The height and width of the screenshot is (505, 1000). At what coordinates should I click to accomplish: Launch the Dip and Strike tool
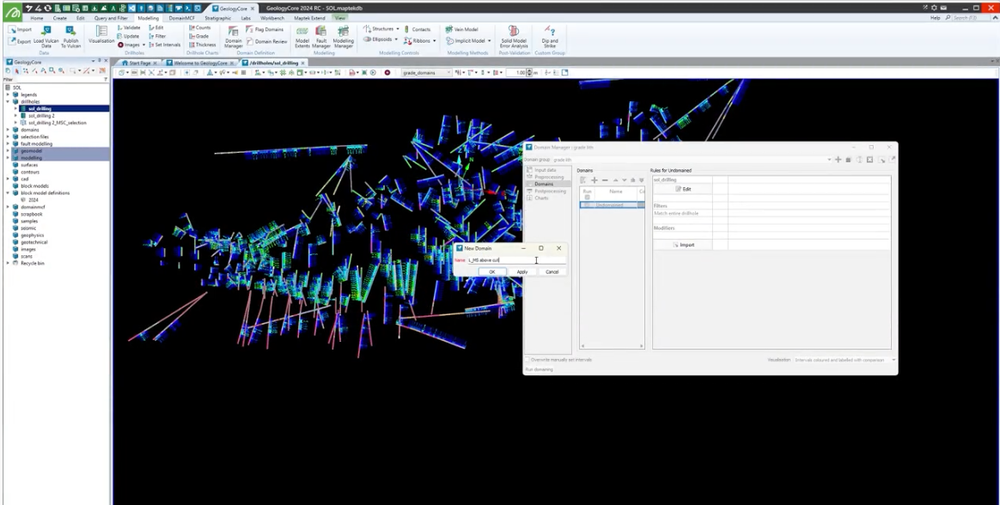click(549, 35)
